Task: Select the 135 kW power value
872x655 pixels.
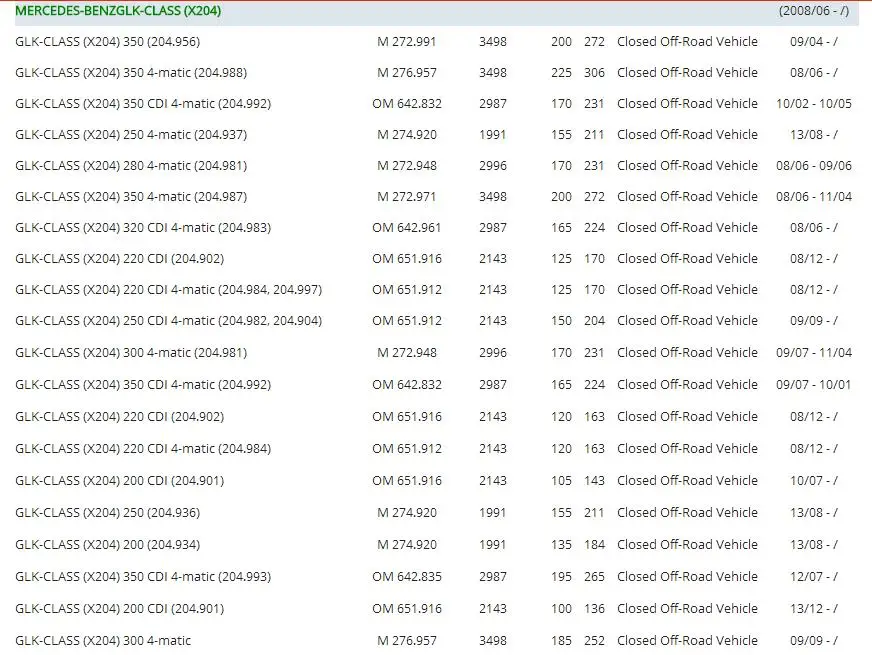Action: pyautogui.click(x=561, y=545)
